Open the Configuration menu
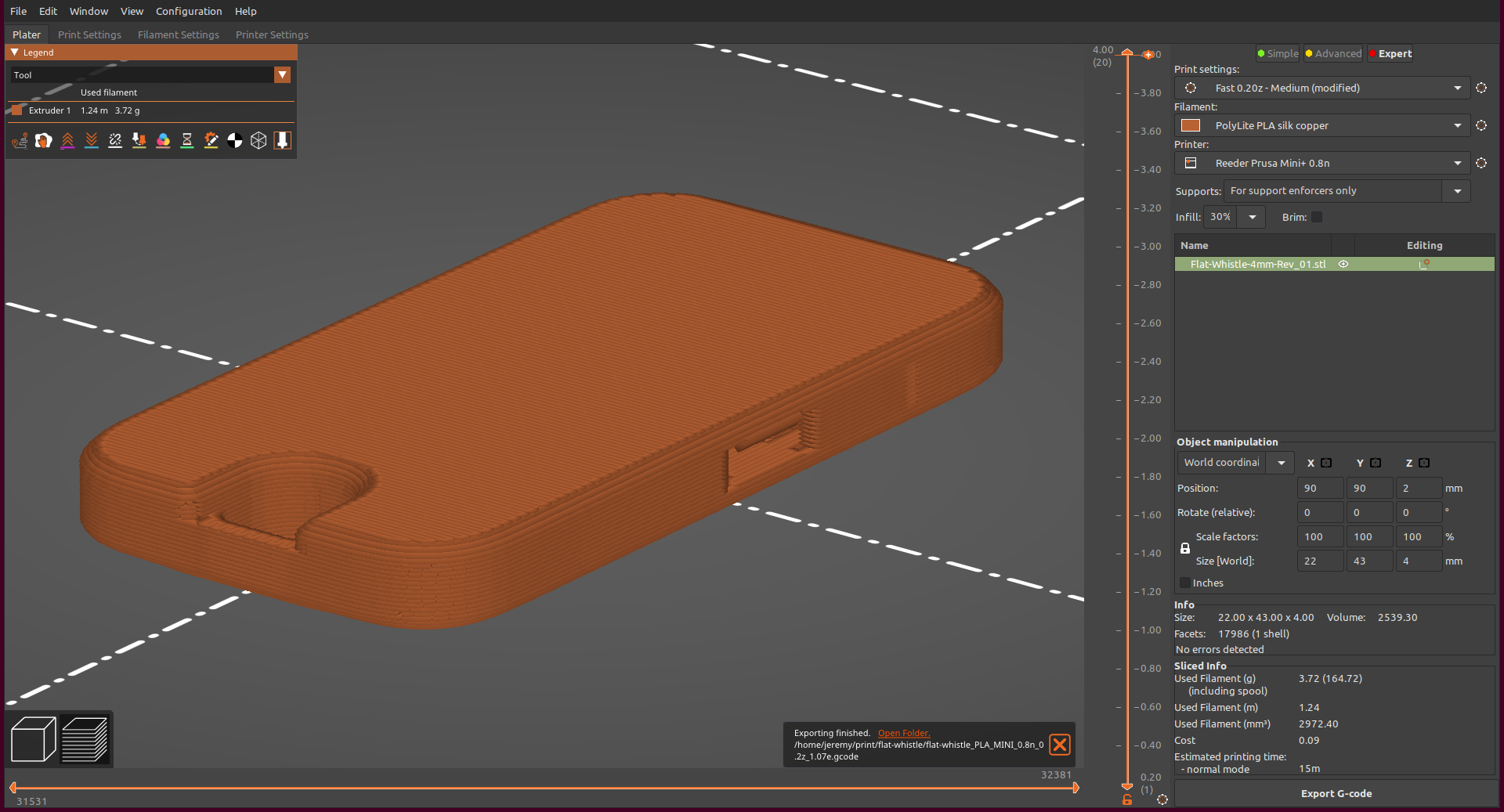 click(188, 11)
